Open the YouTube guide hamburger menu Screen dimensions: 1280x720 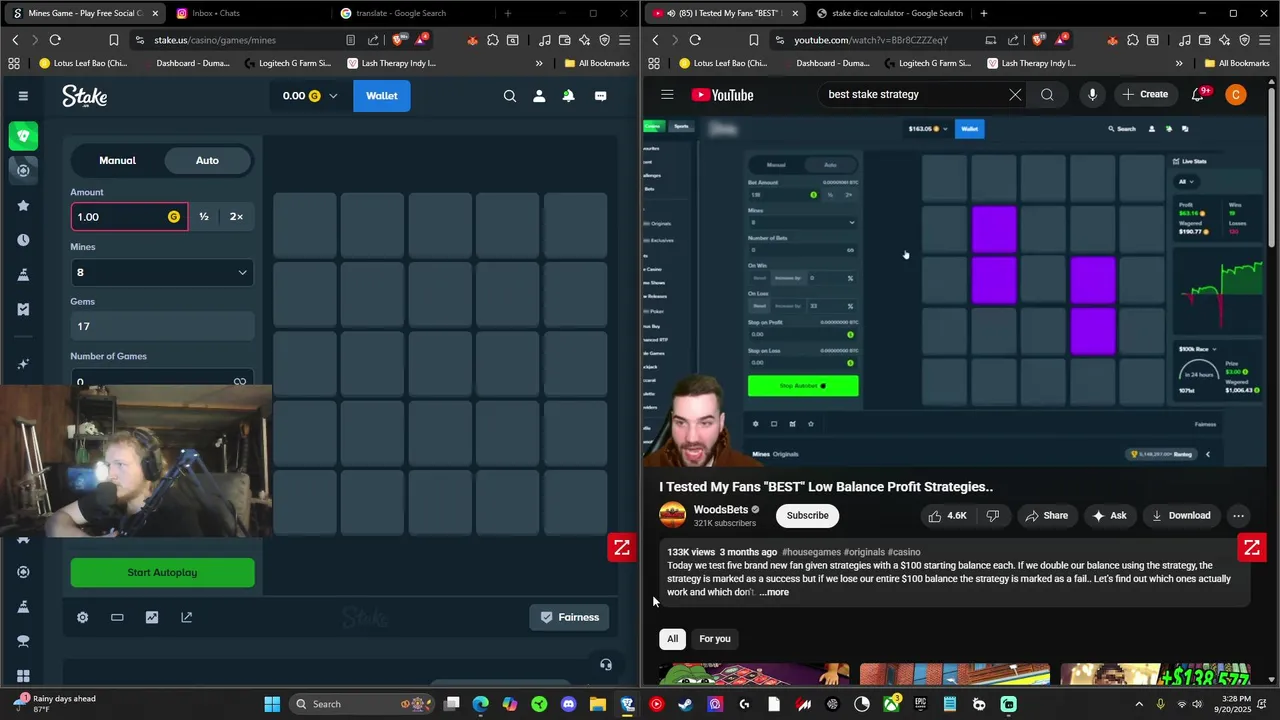[667, 95]
